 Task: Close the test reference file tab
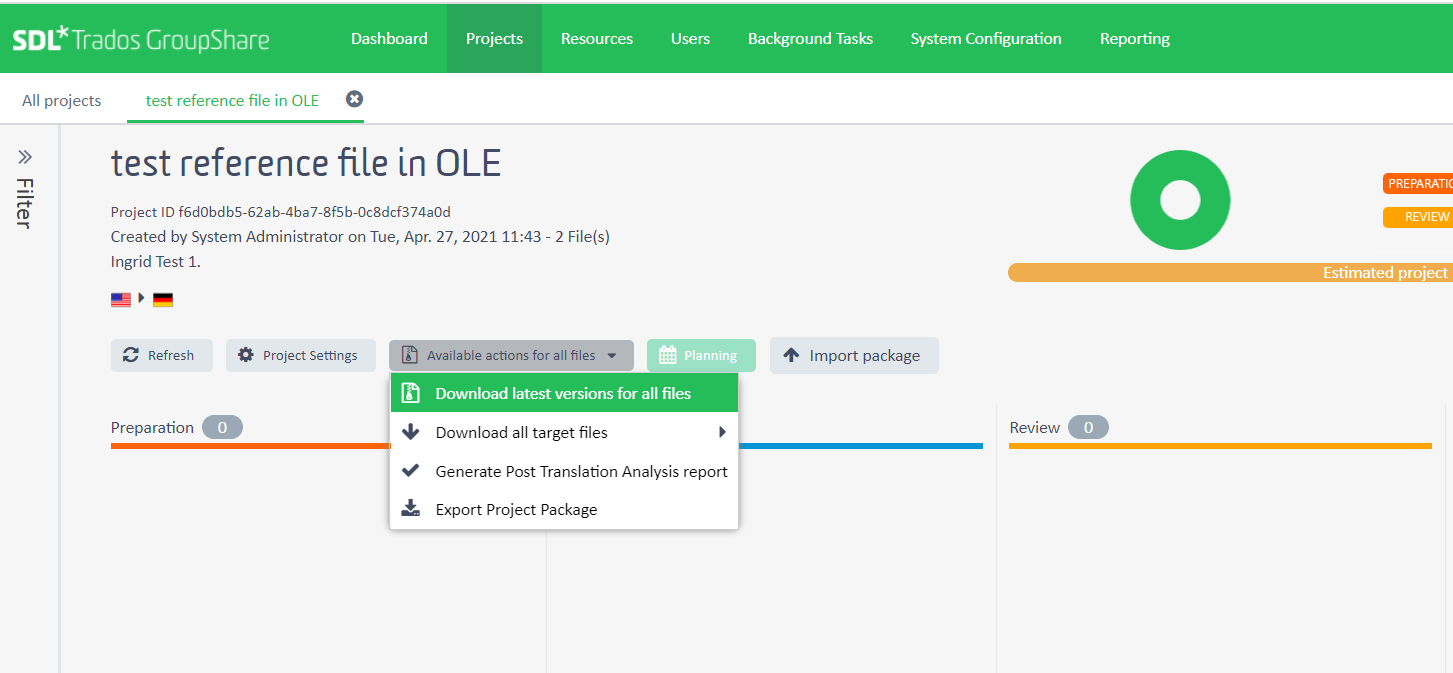click(x=354, y=99)
